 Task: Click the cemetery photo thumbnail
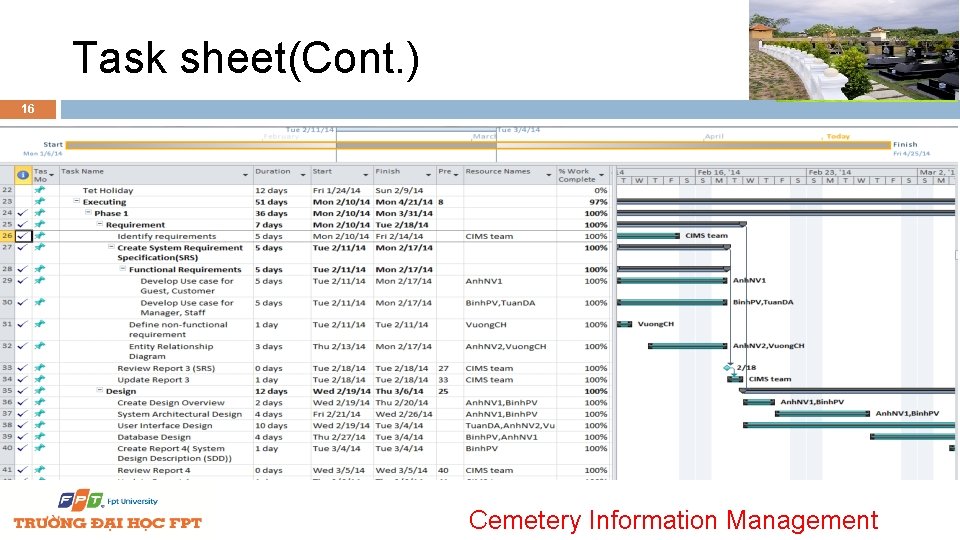pos(853,50)
